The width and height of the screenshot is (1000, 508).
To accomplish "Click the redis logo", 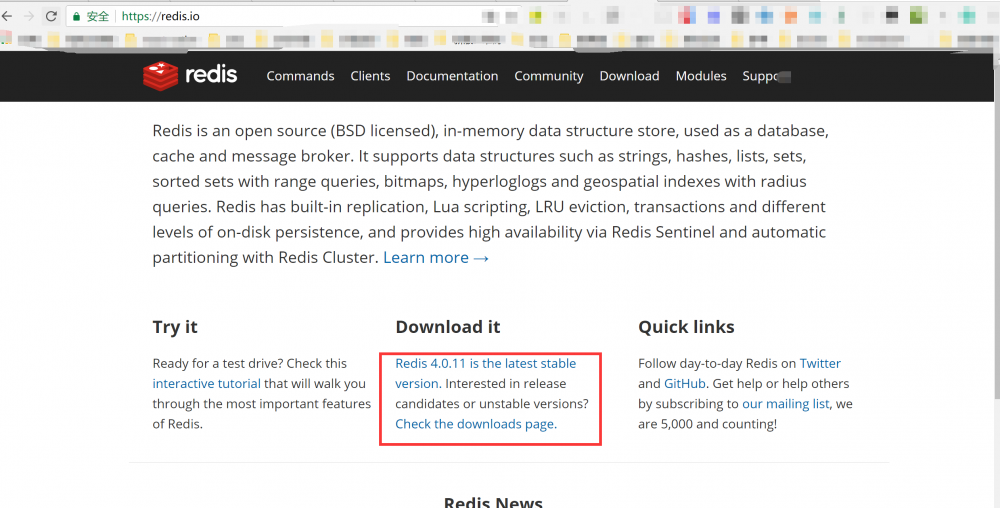I will click(x=190, y=76).
